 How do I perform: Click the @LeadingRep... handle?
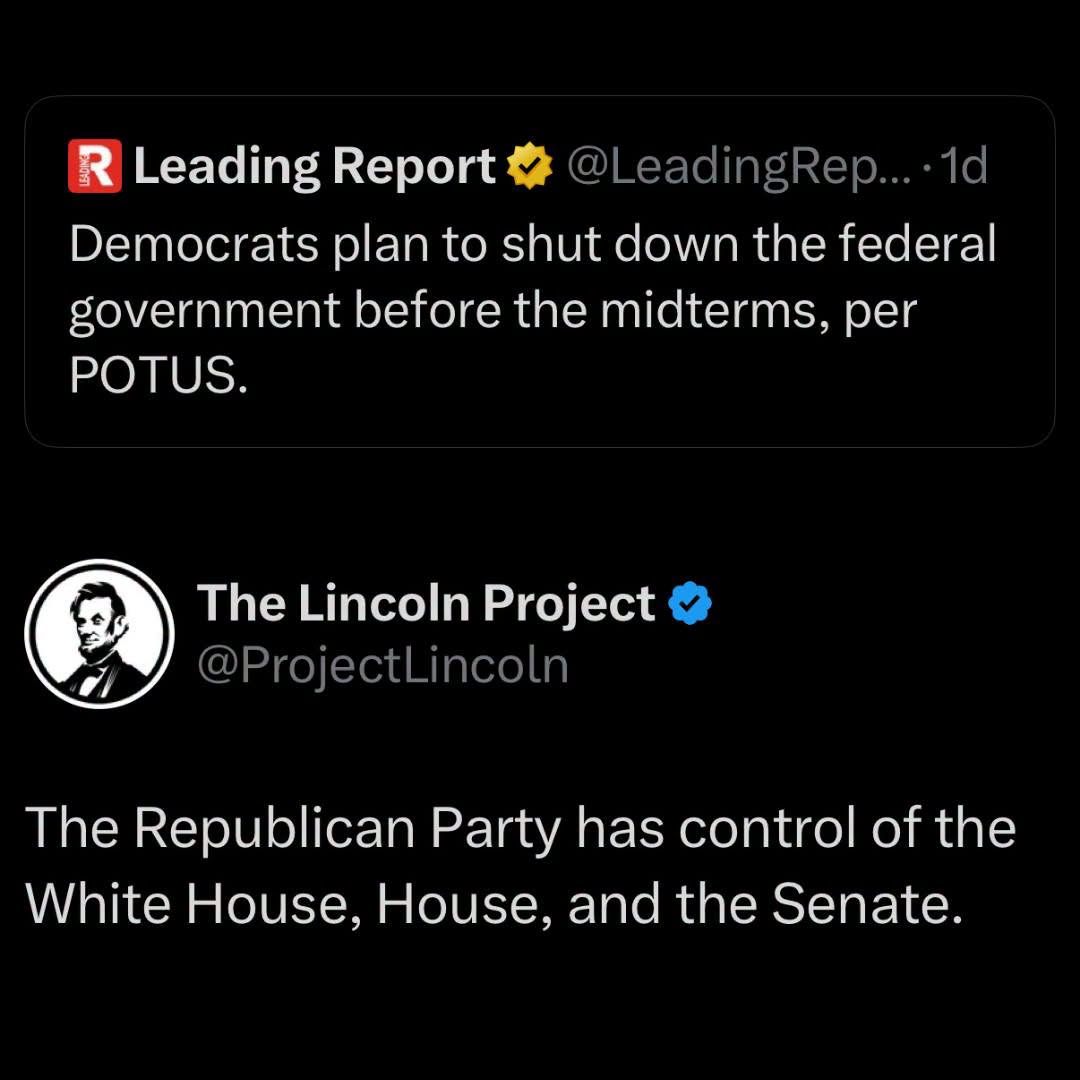739,167
